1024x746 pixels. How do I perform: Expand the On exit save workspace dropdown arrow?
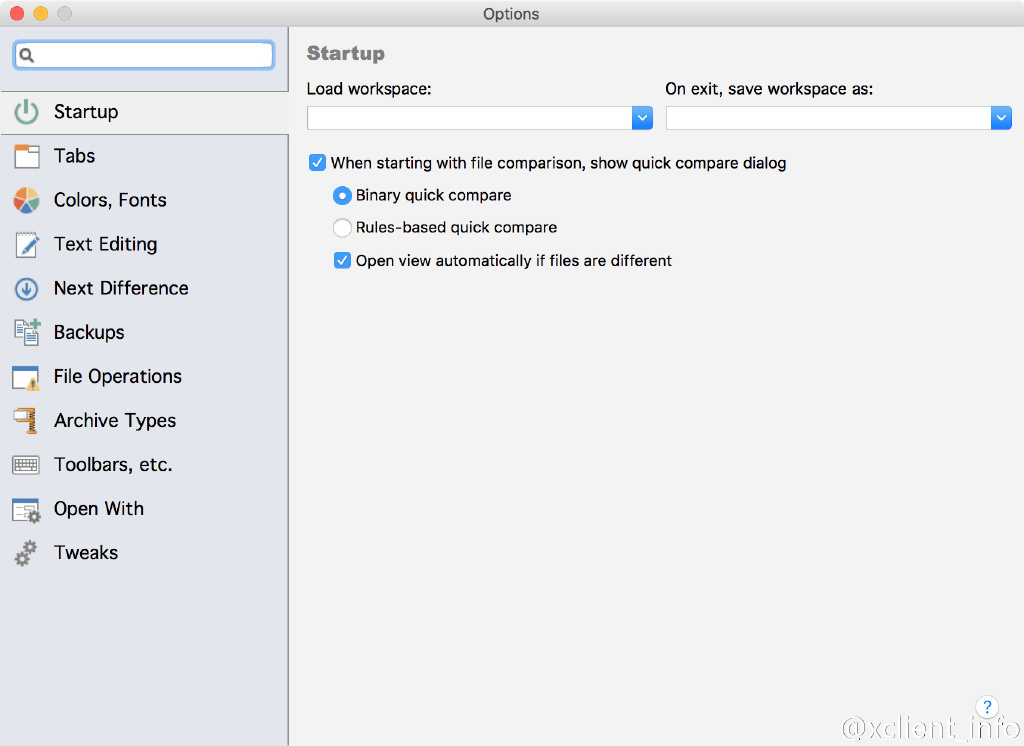tap(1001, 118)
